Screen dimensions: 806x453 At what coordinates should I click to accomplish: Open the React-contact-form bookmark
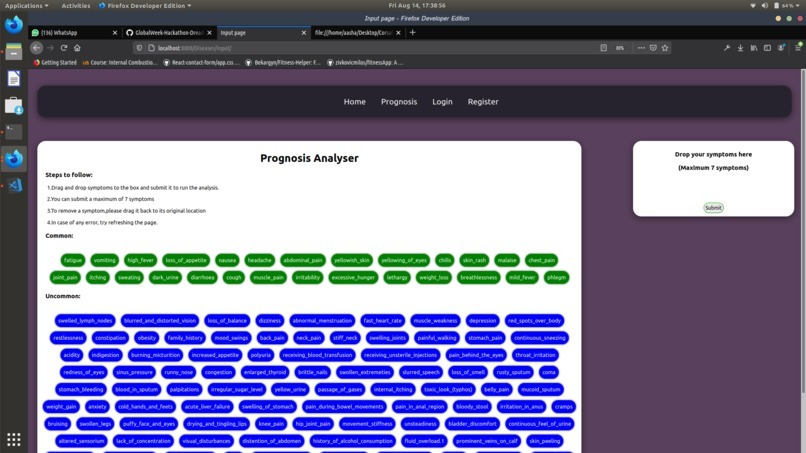click(201, 62)
